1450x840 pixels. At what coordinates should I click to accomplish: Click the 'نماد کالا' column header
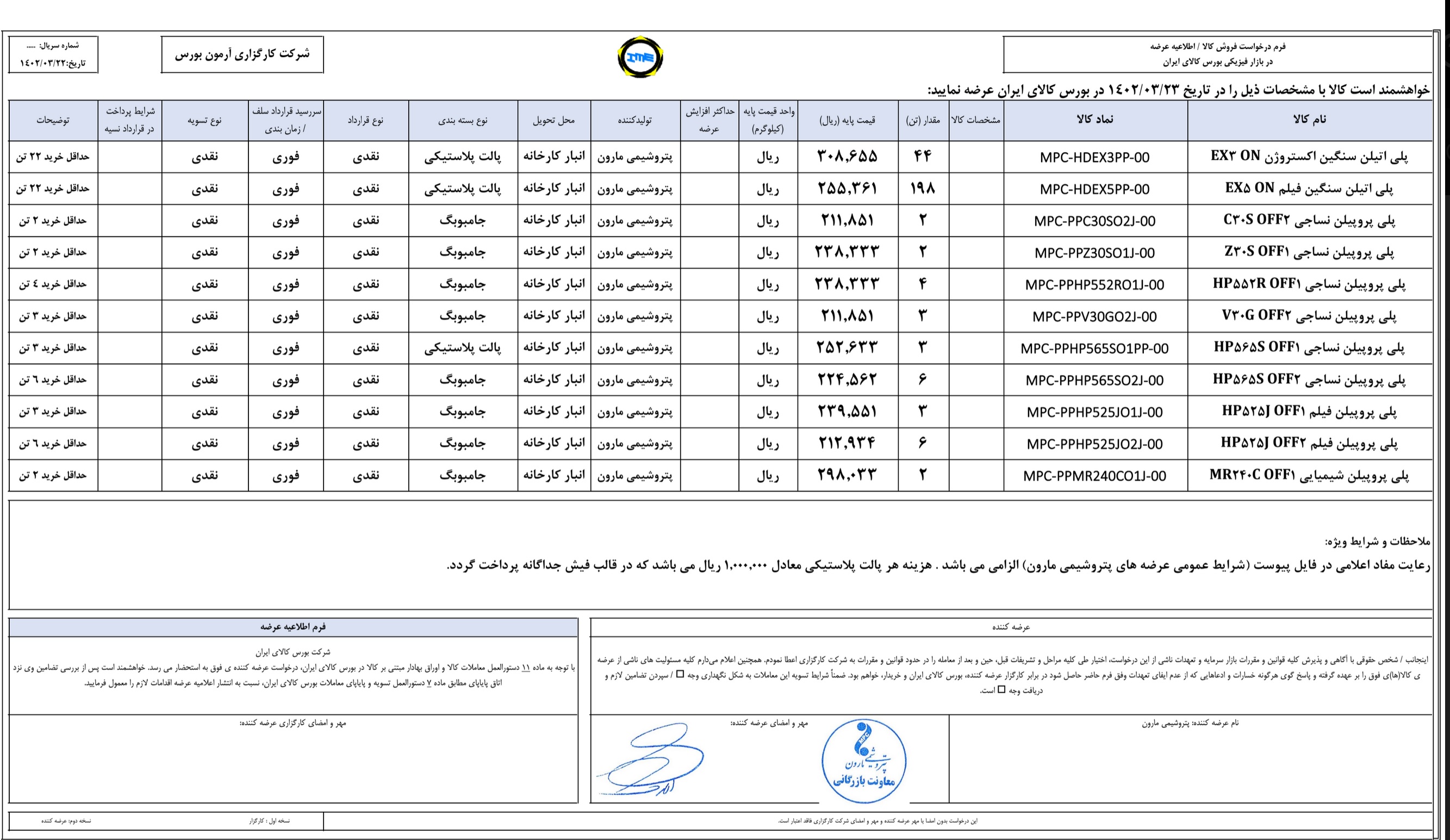(1095, 120)
